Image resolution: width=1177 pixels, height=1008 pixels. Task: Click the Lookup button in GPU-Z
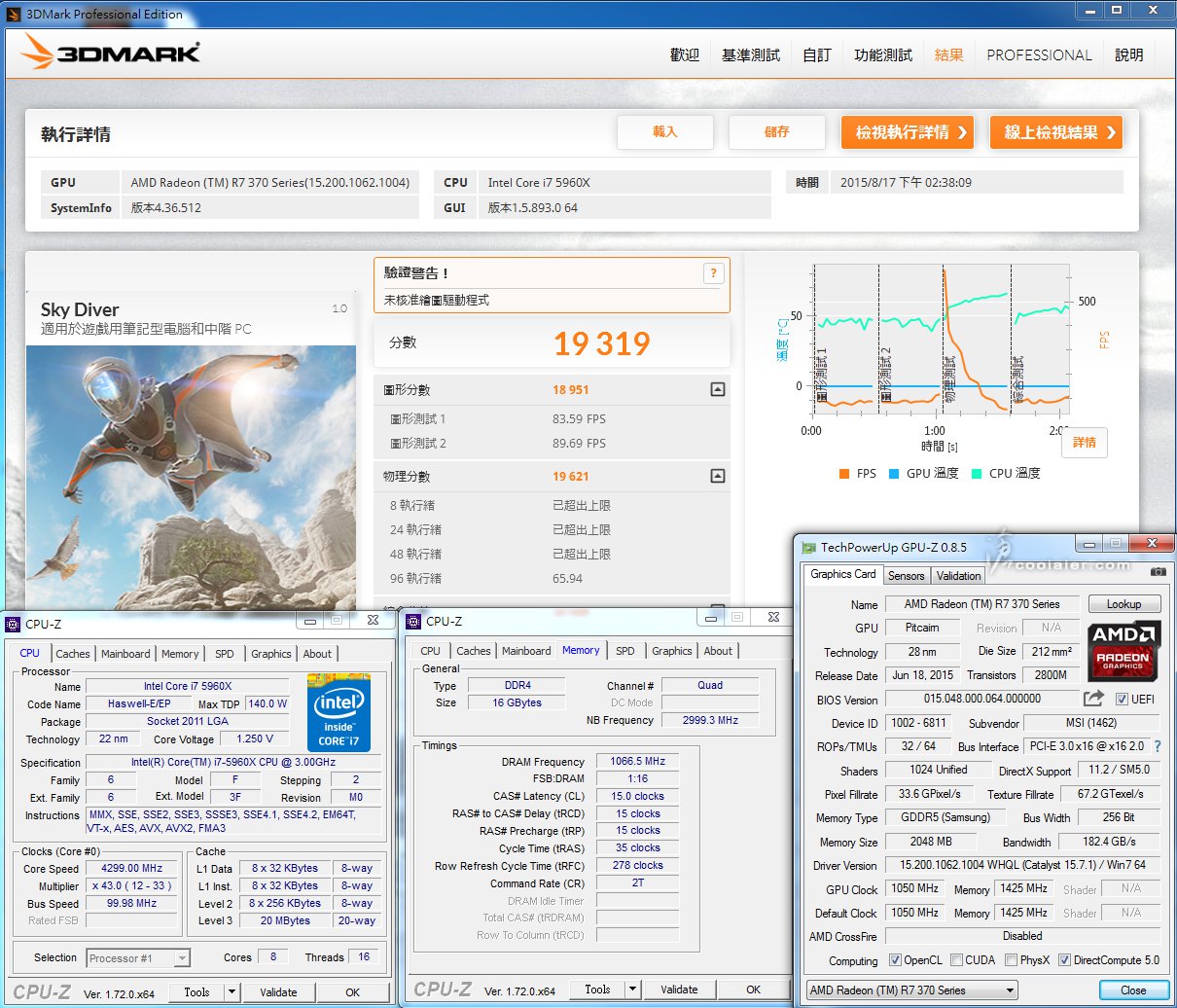point(1123,604)
